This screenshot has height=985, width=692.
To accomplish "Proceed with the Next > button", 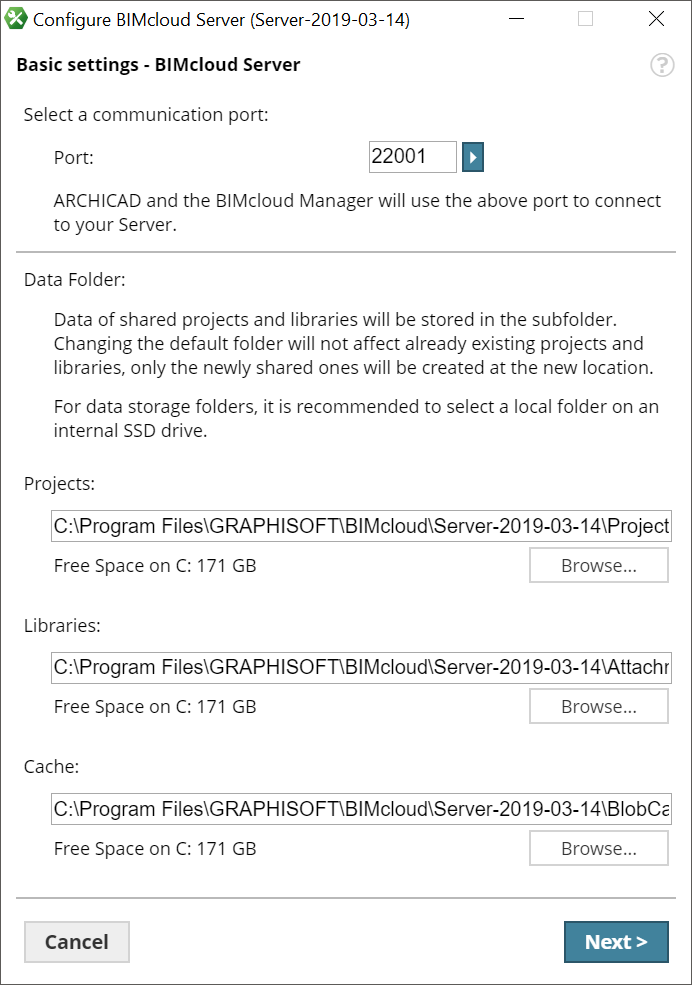I will [x=616, y=942].
